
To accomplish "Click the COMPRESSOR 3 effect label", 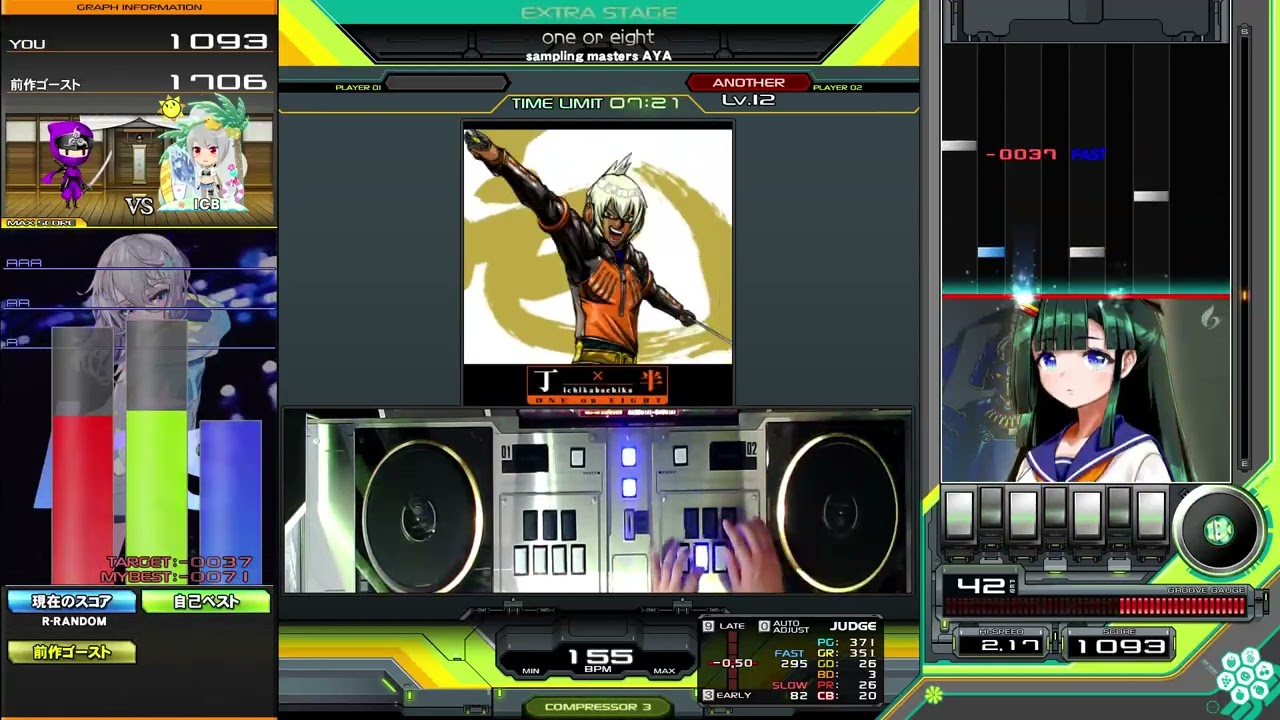I will tap(598, 707).
